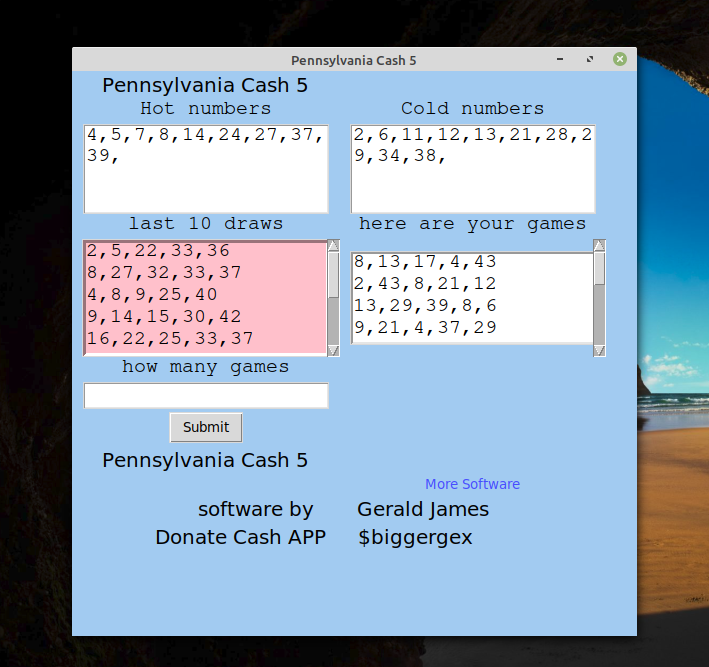Maximize the Pennsylvania Cash 5 window
The height and width of the screenshot is (667, 709).
590,59
